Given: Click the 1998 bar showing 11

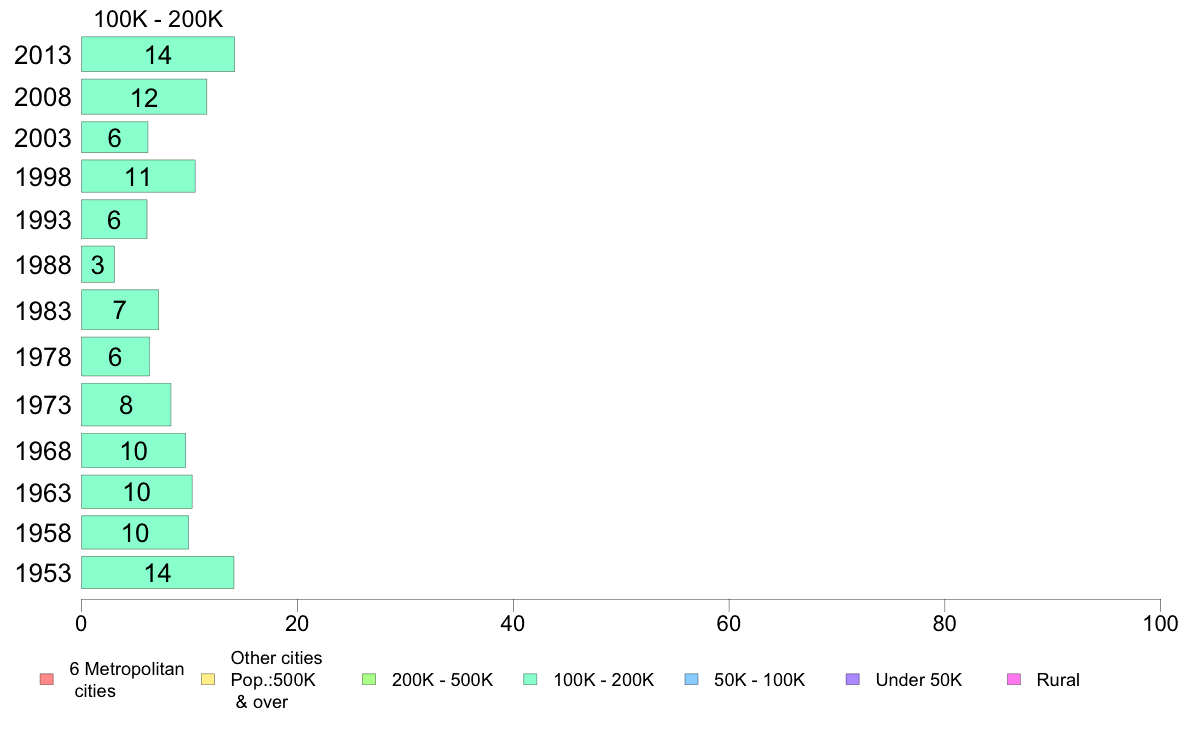Looking at the screenshot, I should click(138, 177).
